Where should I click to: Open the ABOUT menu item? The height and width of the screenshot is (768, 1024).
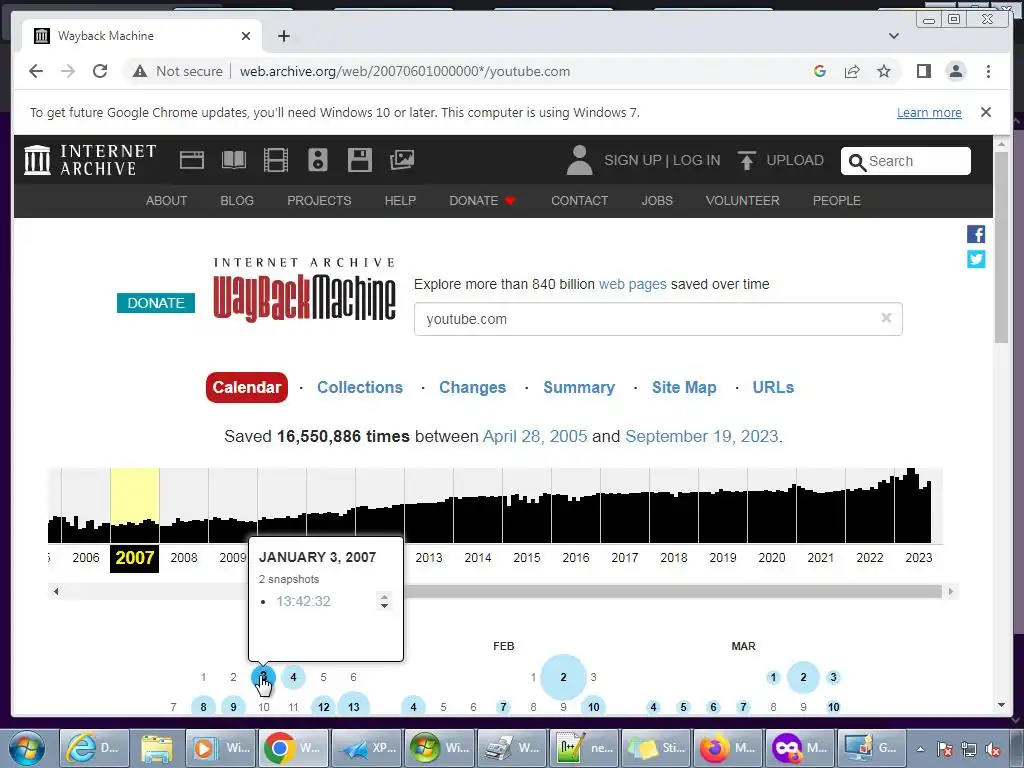click(167, 200)
